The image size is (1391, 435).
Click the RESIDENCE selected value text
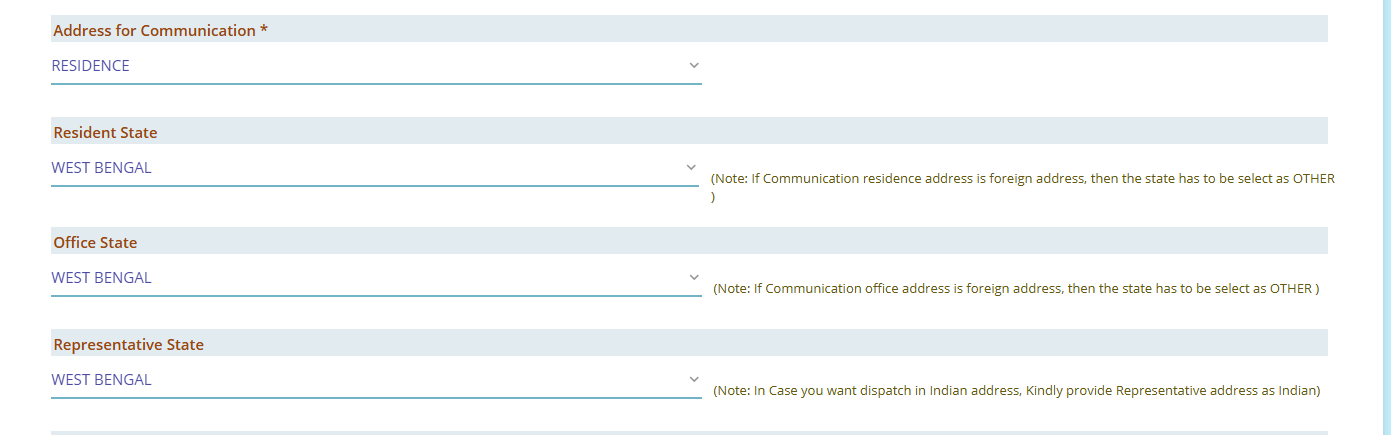tap(91, 66)
